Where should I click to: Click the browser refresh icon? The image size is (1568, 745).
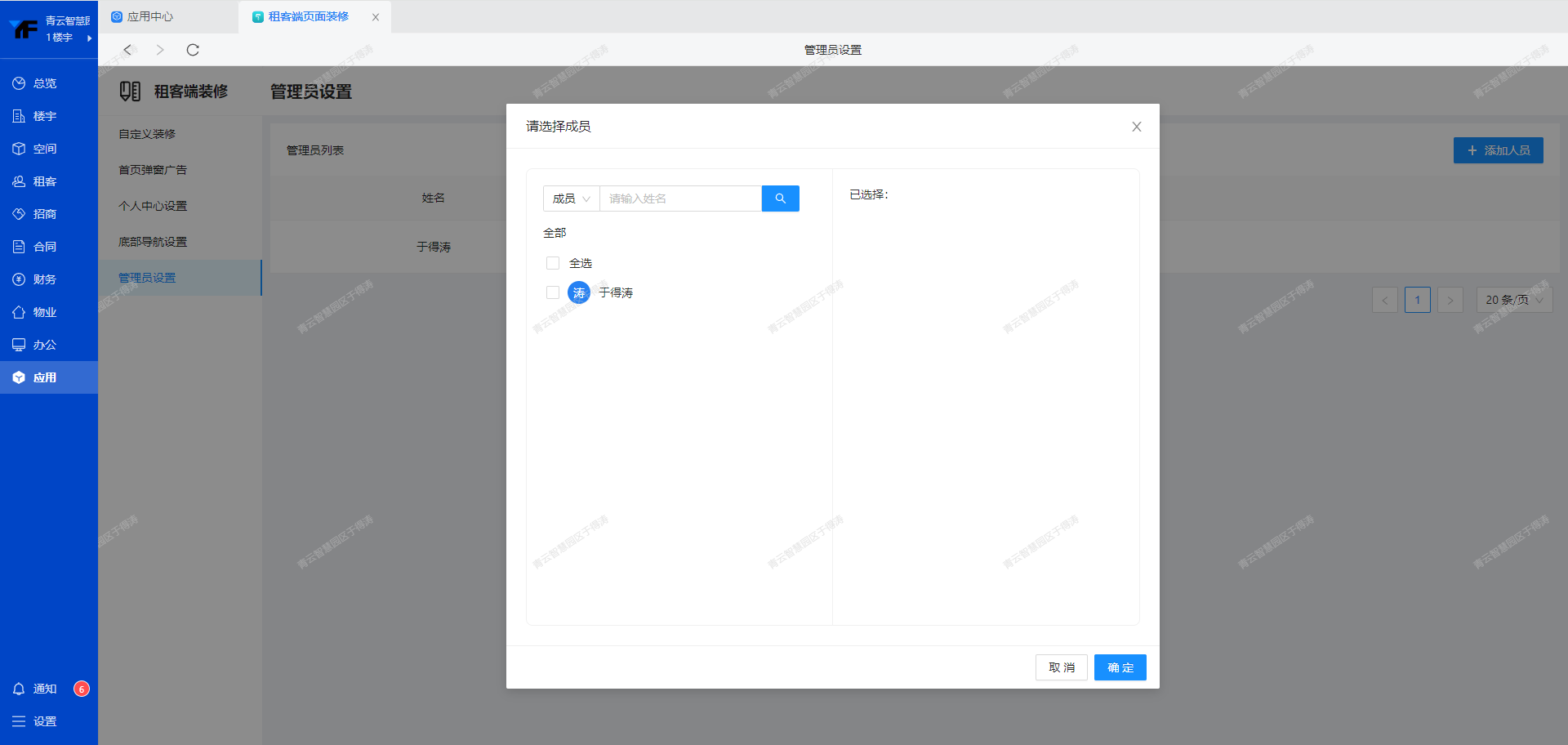coord(193,50)
